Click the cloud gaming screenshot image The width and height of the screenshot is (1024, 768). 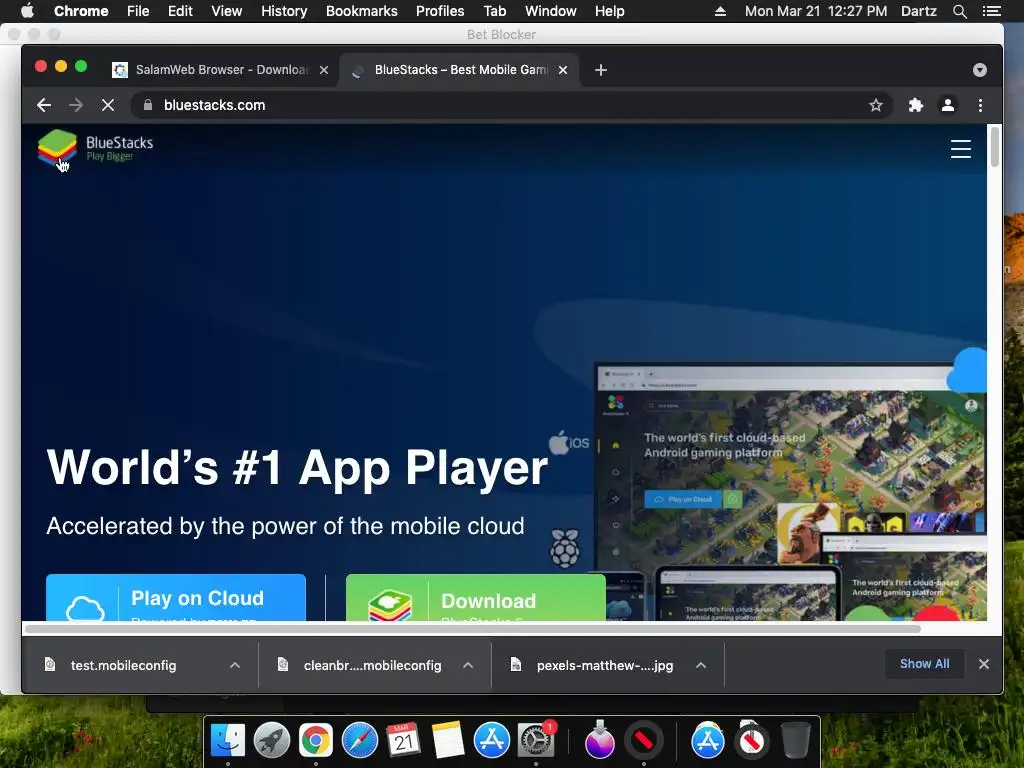[x=790, y=490]
